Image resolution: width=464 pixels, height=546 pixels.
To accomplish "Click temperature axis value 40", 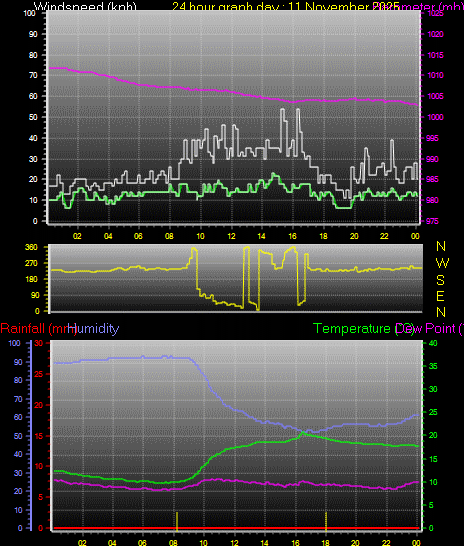I will (433, 343).
